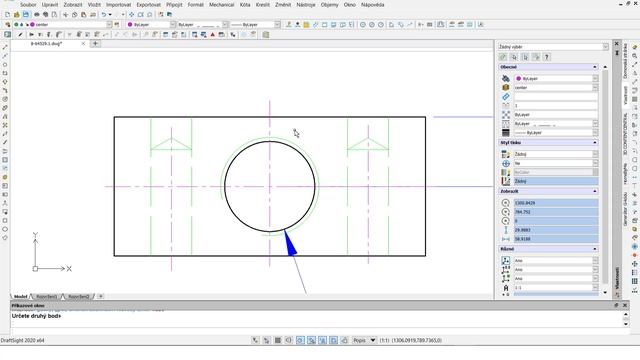
Task: Click the linestyle scale field showing 1
Action: 556,106
